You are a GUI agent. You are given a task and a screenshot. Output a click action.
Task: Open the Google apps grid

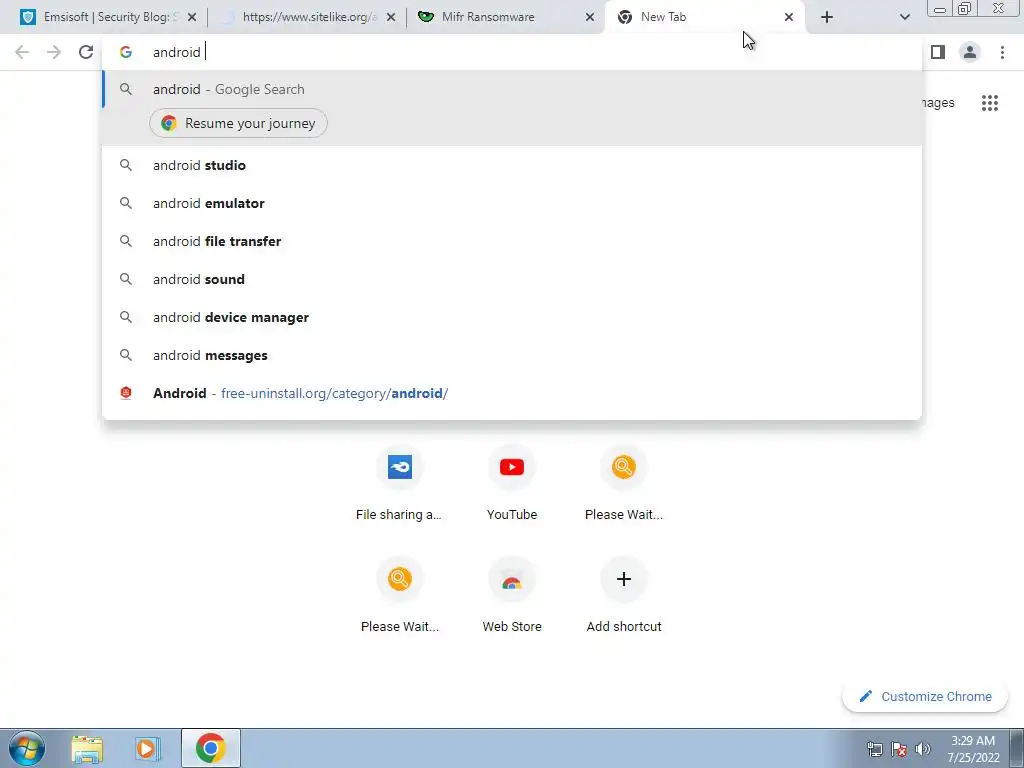pyautogui.click(x=990, y=103)
